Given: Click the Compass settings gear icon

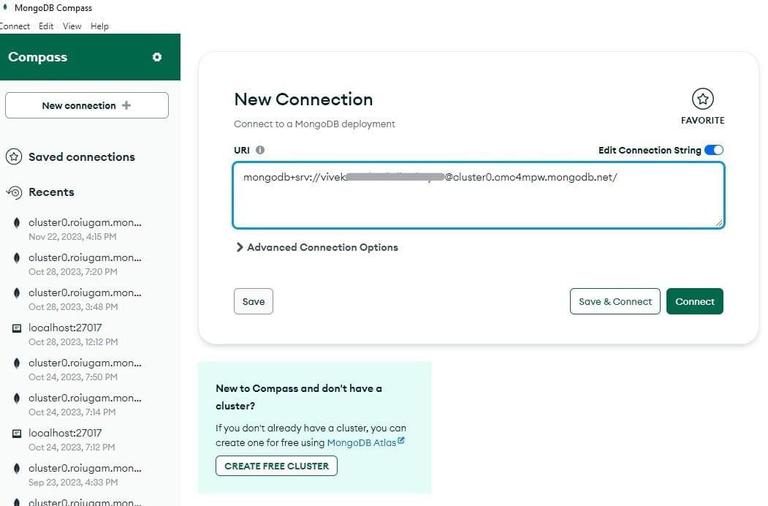Looking at the screenshot, I should pyautogui.click(x=157, y=57).
